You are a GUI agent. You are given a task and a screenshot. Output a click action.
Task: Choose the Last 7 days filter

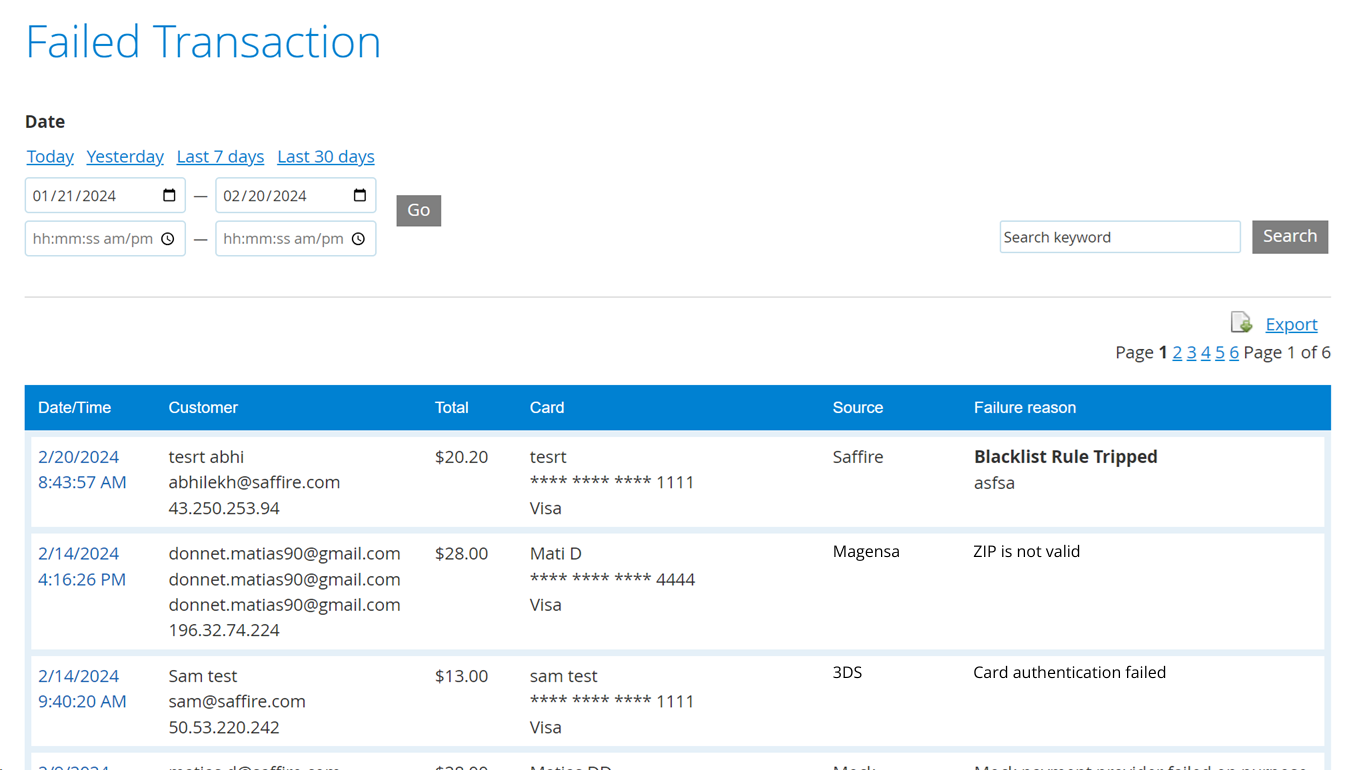tap(220, 156)
